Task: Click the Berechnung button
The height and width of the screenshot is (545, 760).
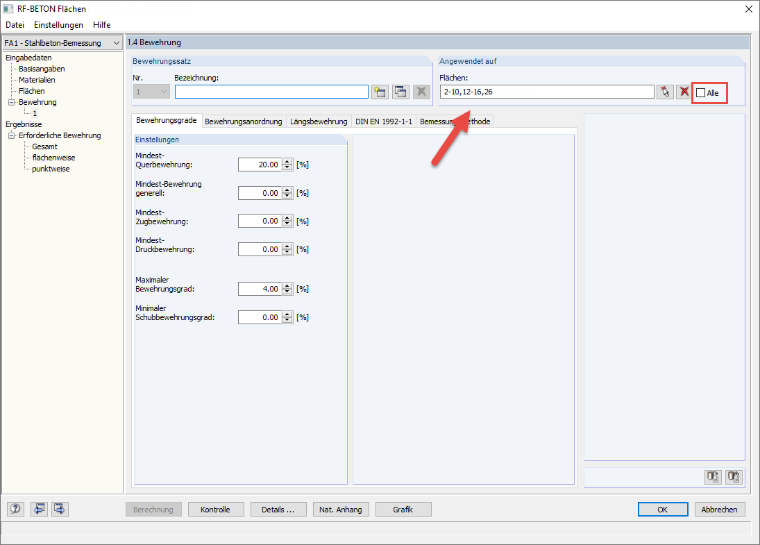Action: [x=153, y=510]
